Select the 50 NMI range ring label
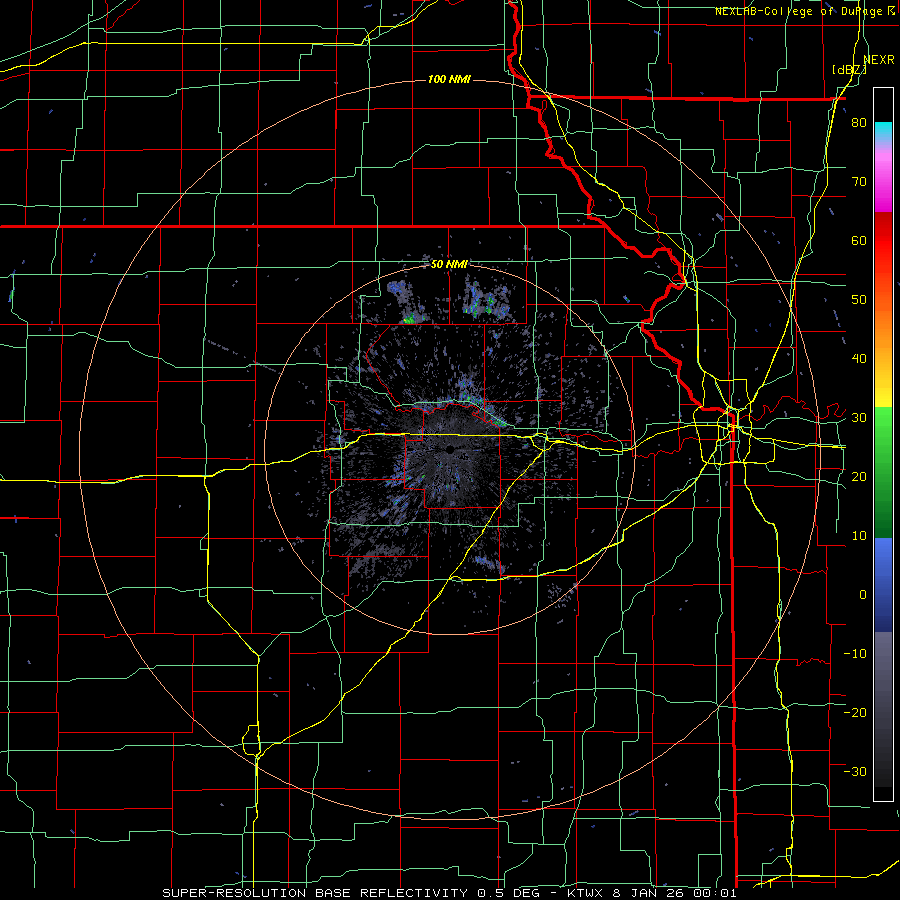900x900 pixels. click(x=449, y=265)
